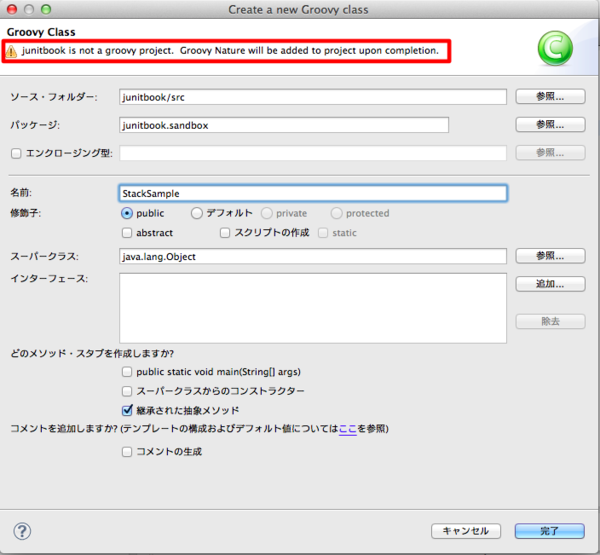Click the warning message about Groovy Nature

click(x=230, y=51)
